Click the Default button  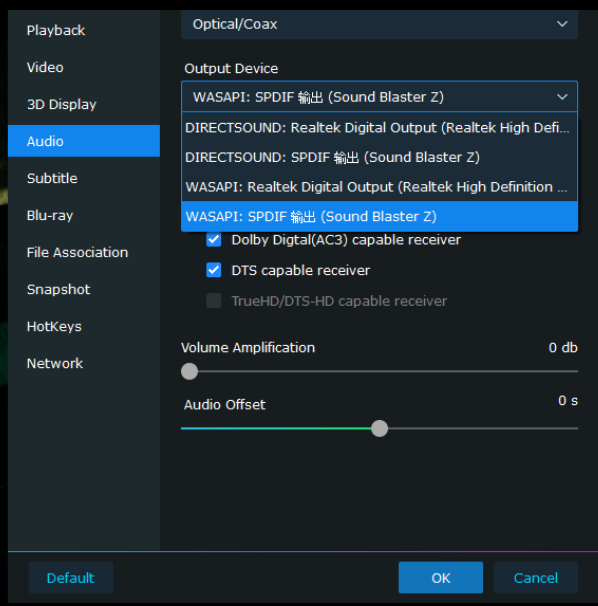(x=71, y=578)
